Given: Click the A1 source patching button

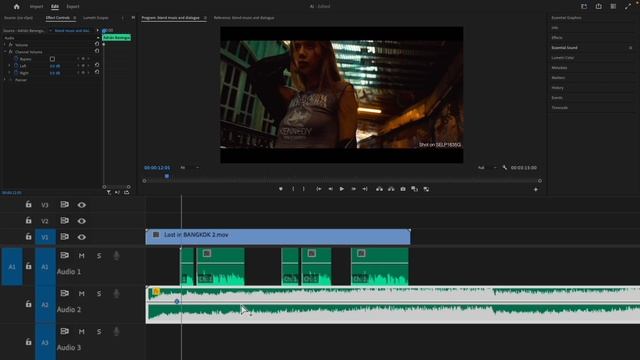Looking at the screenshot, I should [x=12, y=267].
